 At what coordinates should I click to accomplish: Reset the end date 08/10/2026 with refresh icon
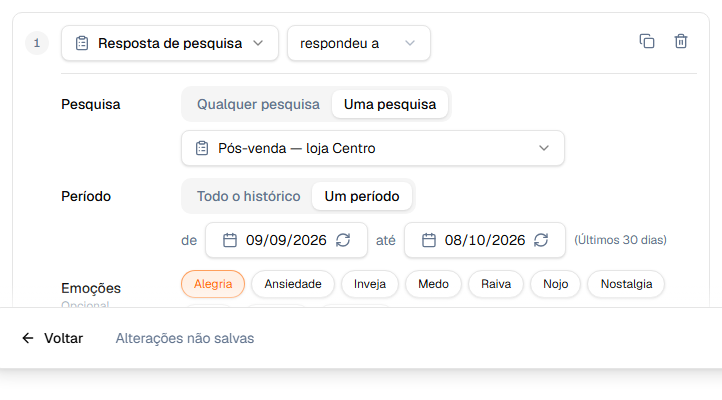point(541,240)
